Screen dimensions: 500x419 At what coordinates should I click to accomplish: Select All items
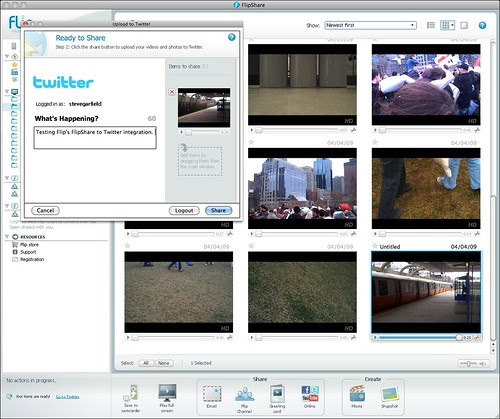click(146, 363)
